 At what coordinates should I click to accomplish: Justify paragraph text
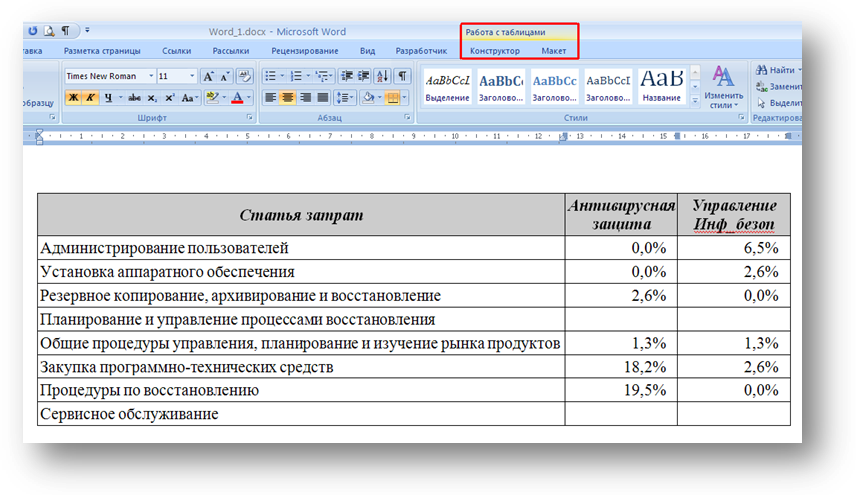(323, 98)
